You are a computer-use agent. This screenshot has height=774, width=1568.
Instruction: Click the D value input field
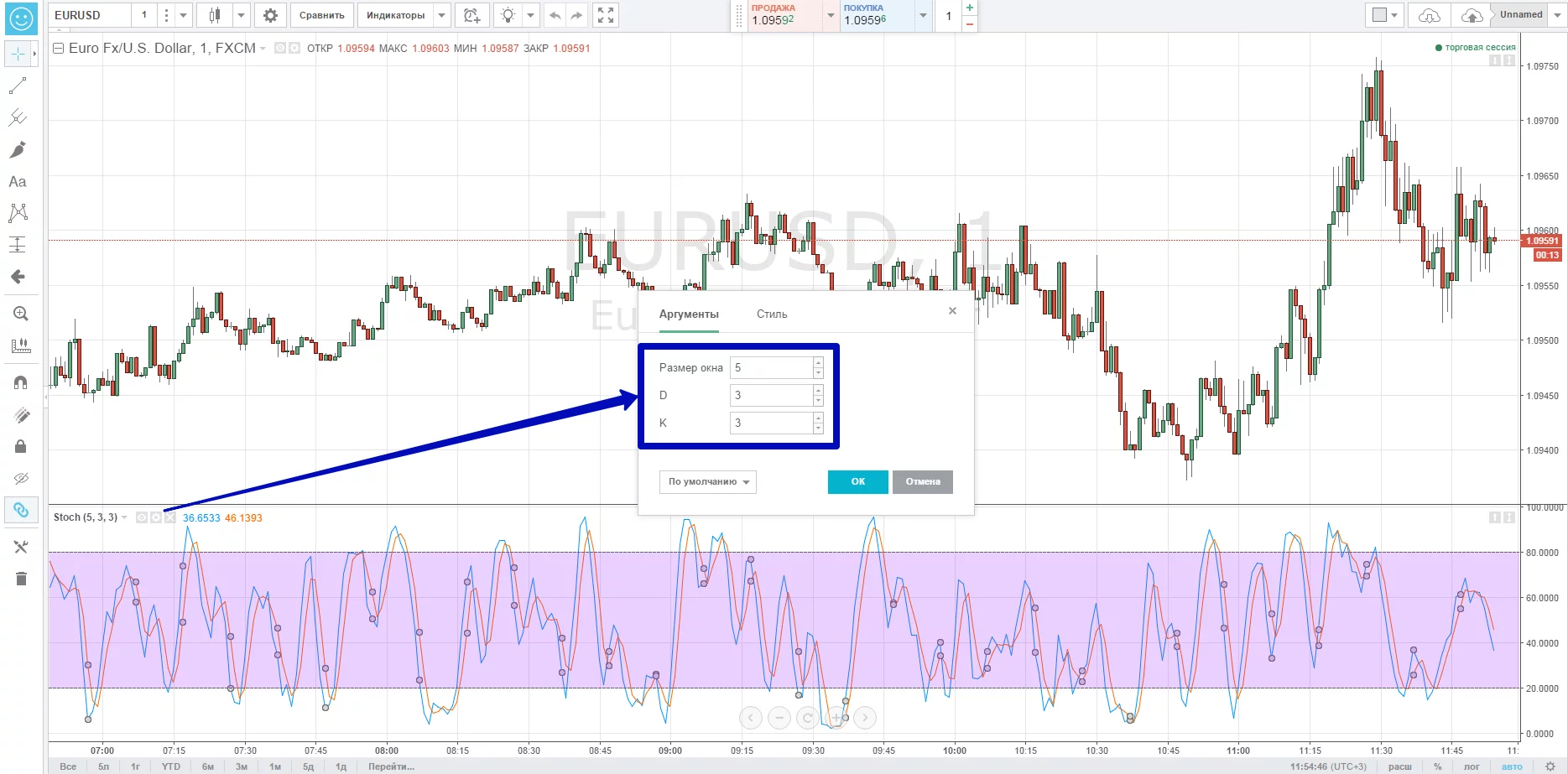coord(772,395)
